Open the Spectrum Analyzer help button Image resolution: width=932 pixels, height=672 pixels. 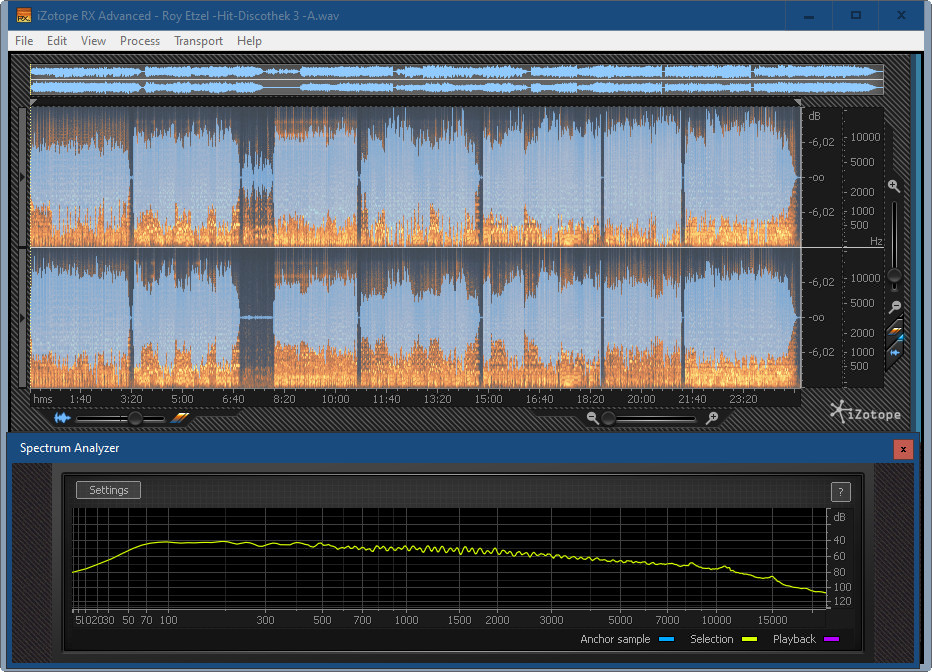click(841, 491)
